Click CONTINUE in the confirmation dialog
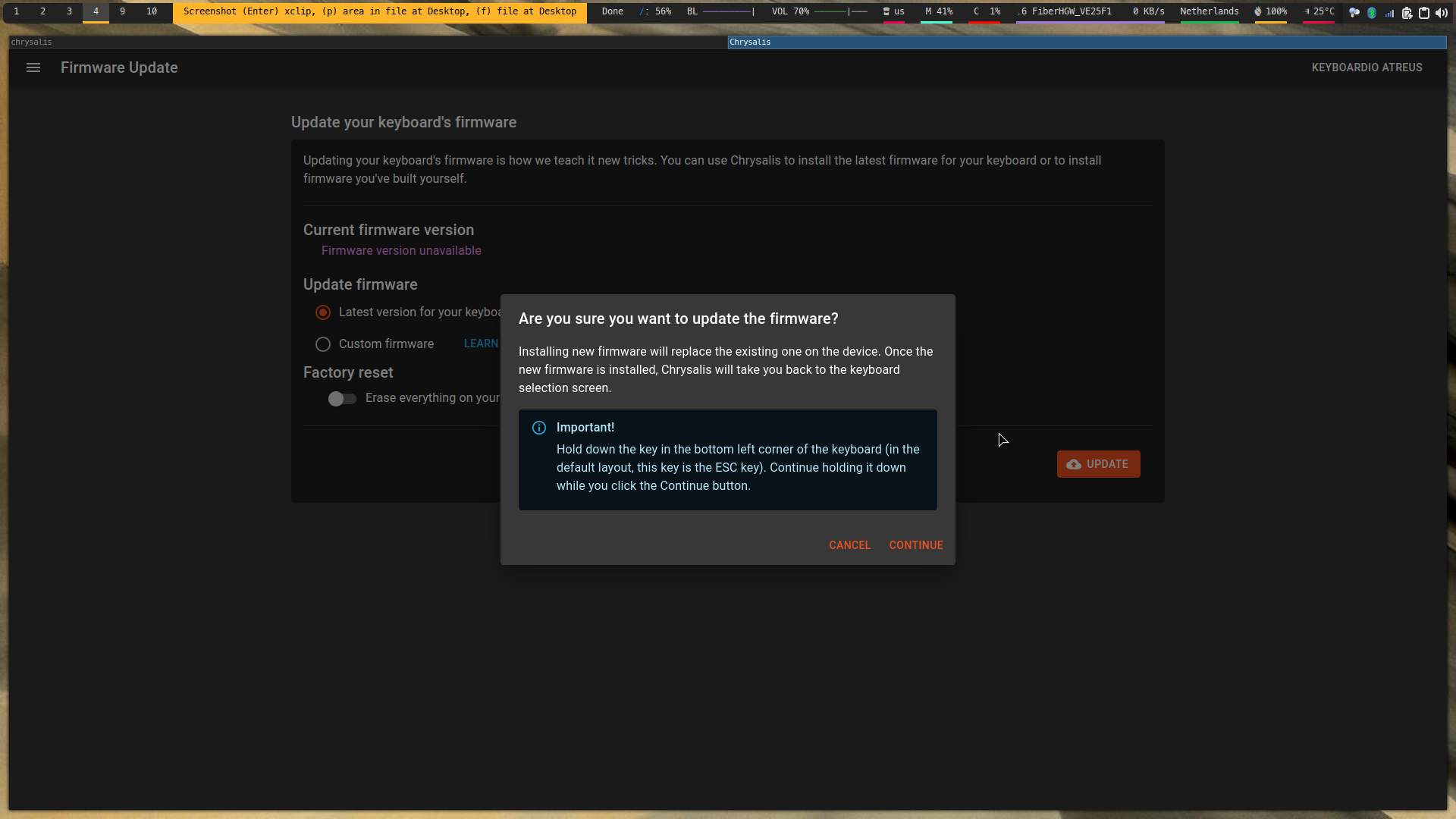This screenshot has width=1456, height=819. (915, 544)
